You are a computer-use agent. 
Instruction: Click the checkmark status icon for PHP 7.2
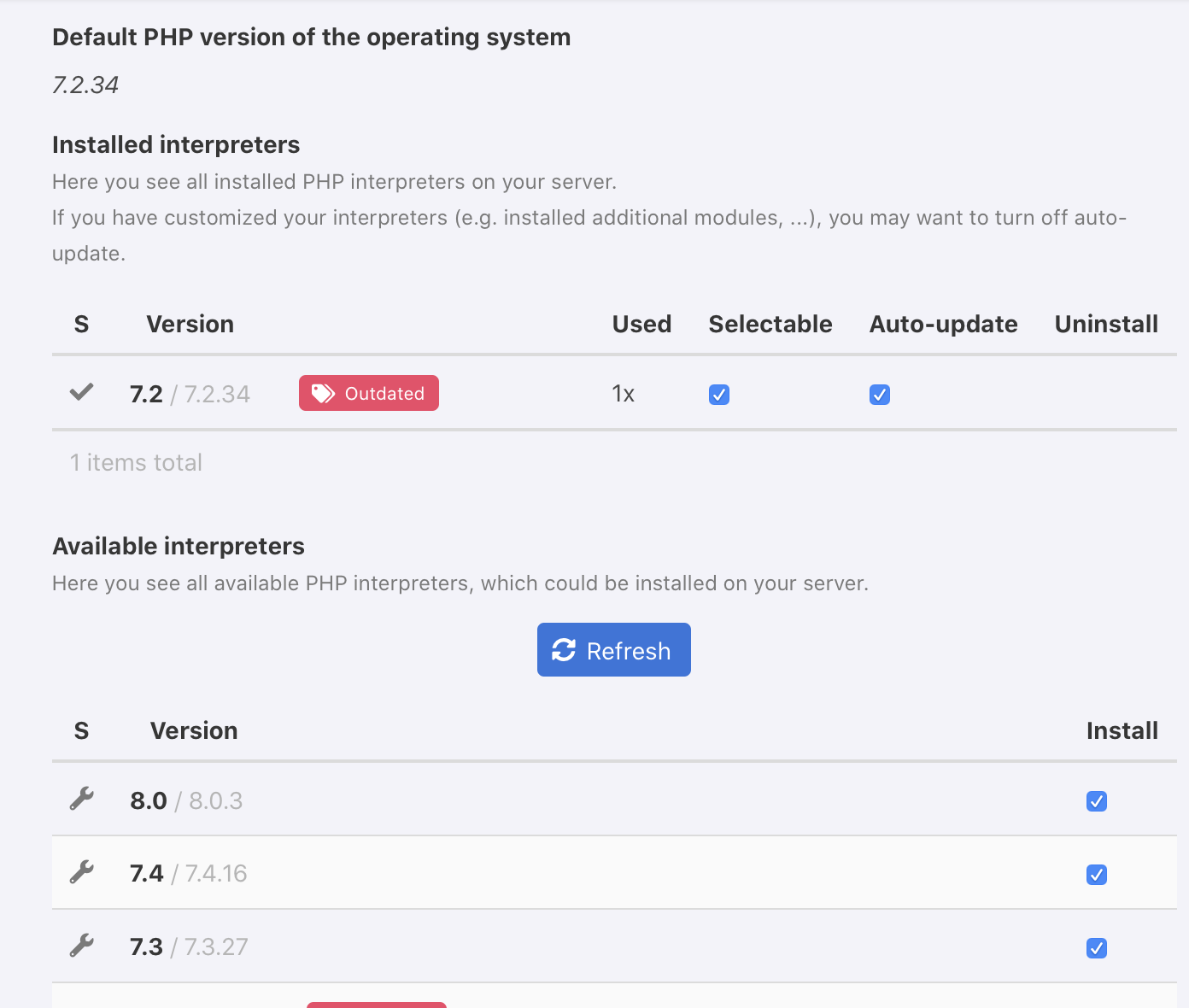coord(81,393)
